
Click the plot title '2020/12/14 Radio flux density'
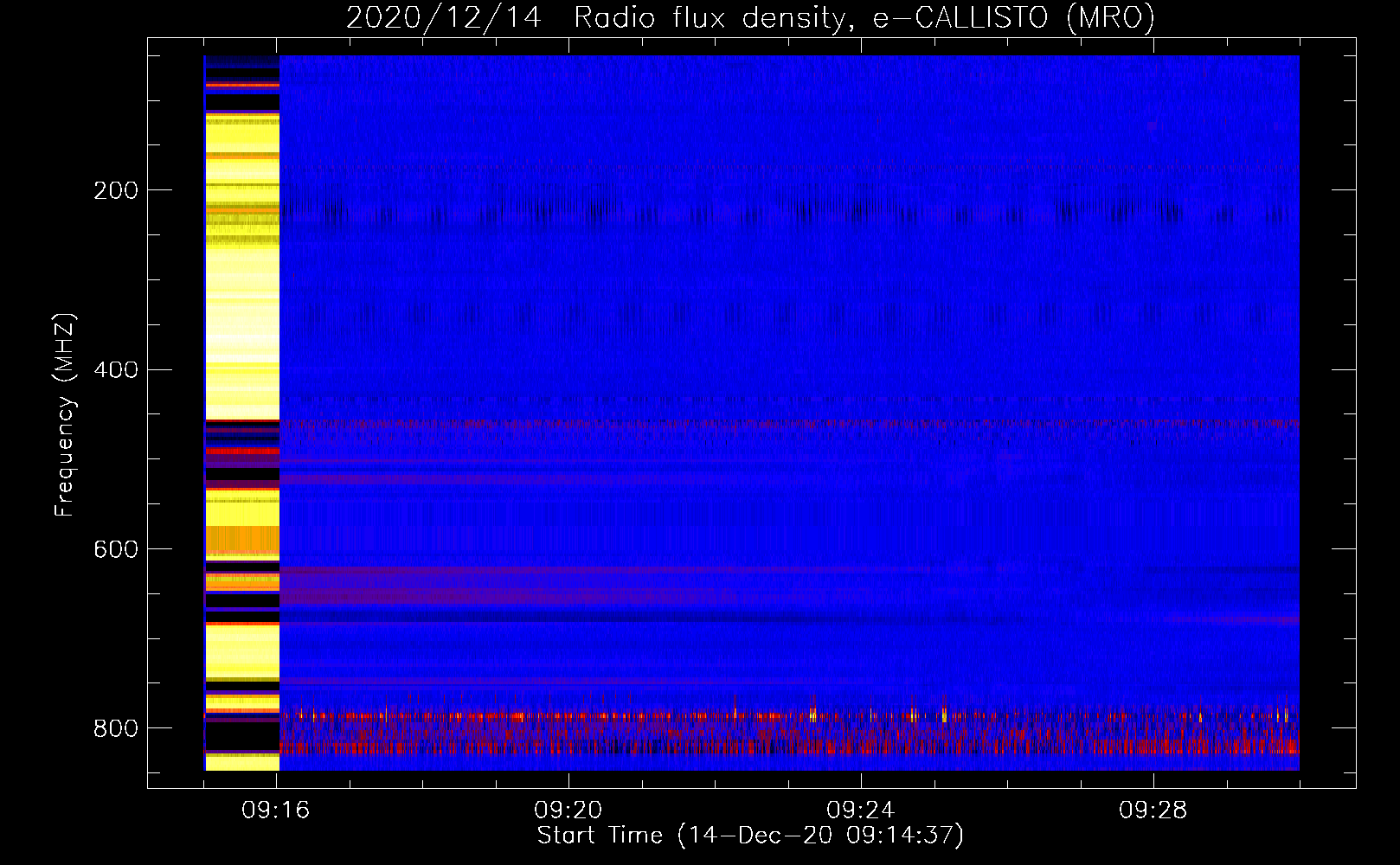click(x=751, y=17)
